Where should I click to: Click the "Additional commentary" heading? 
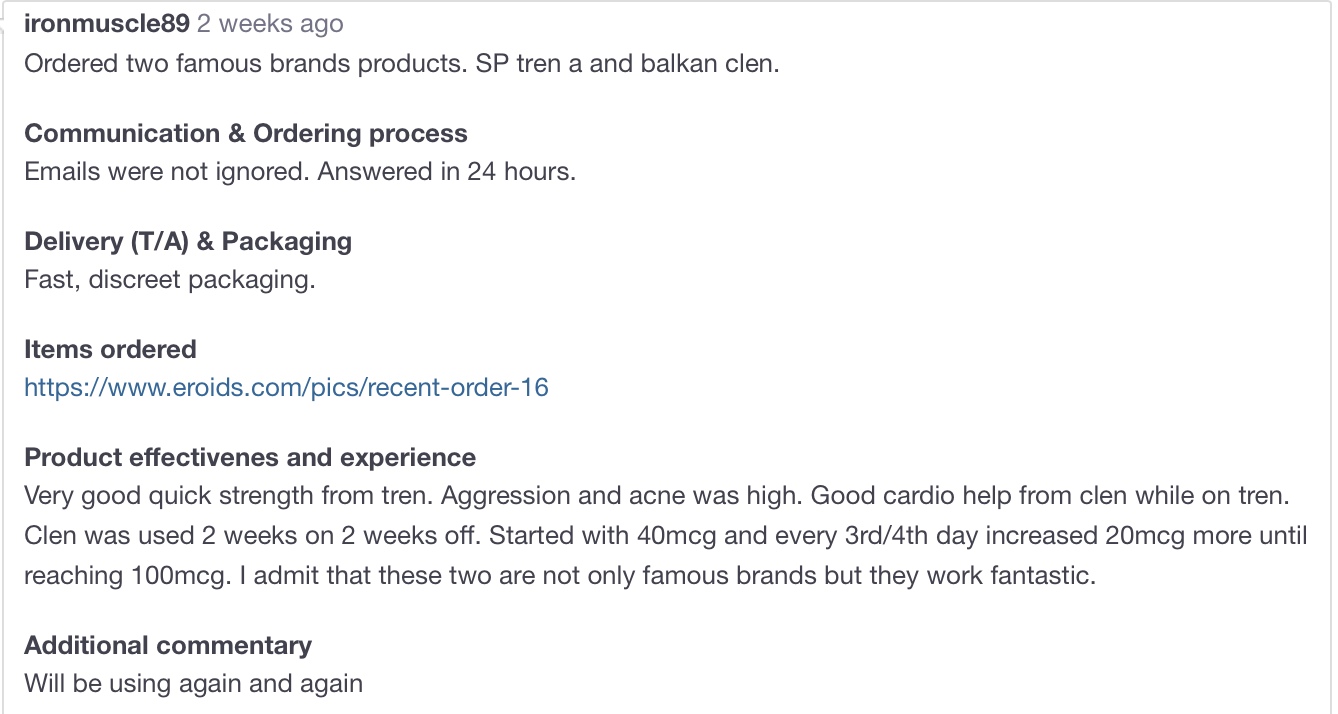coord(168,645)
